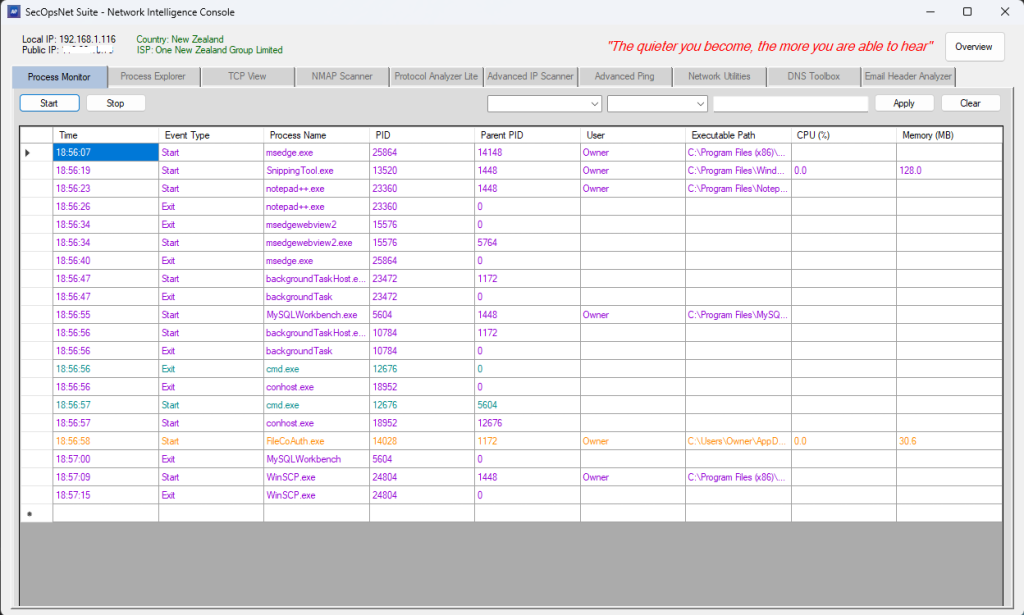Viewport: 1024px width, 615px height.
Task: Apply the process filter
Action: click(903, 103)
